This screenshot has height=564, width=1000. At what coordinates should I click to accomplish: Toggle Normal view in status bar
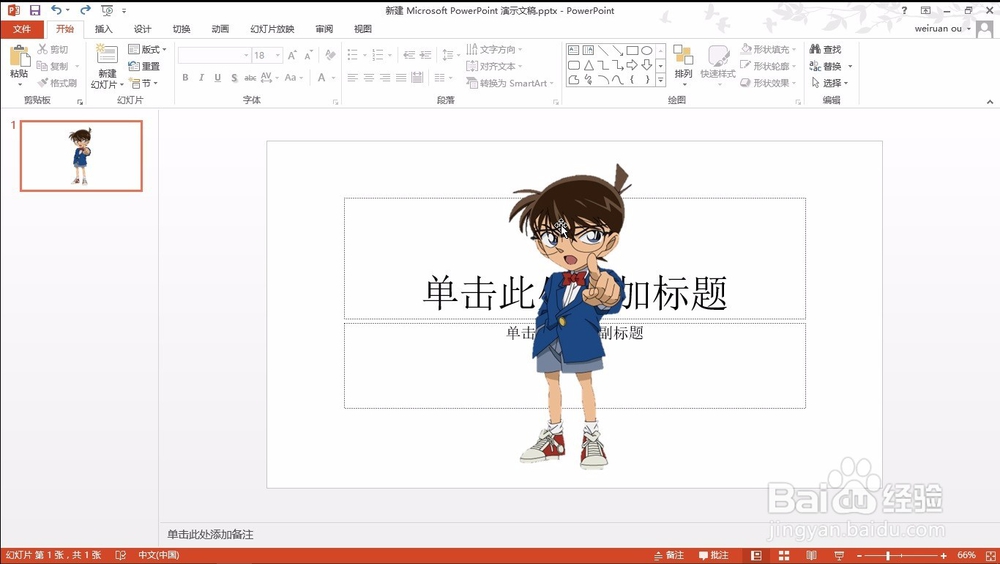pos(756,556)
